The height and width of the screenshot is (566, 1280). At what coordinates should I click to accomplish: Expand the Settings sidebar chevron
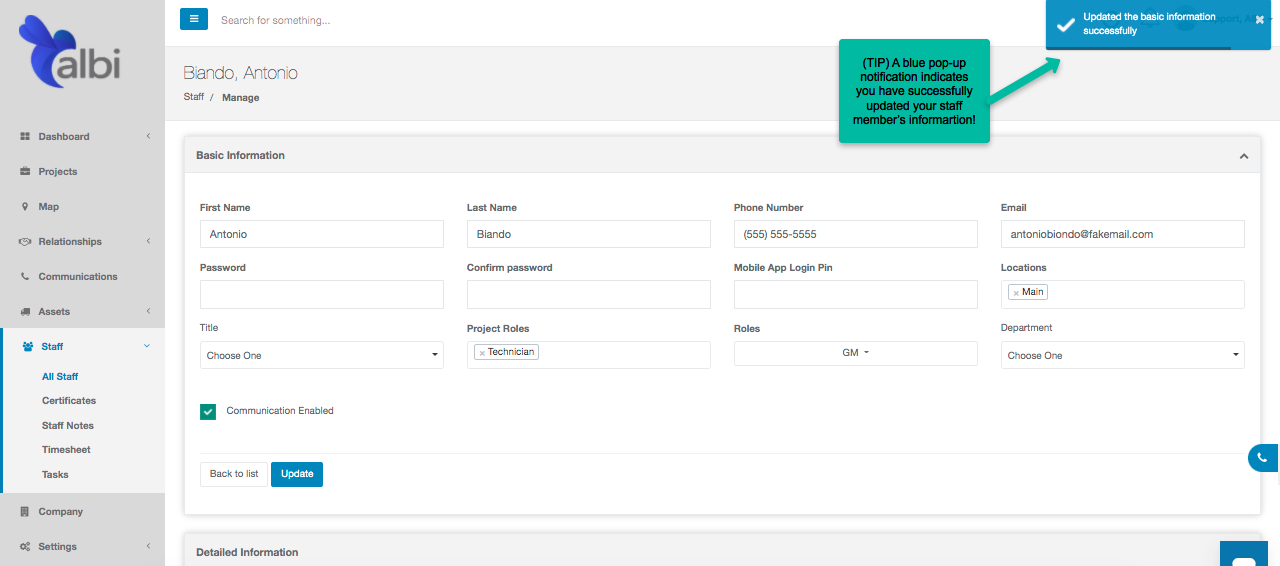click(148, 546)
